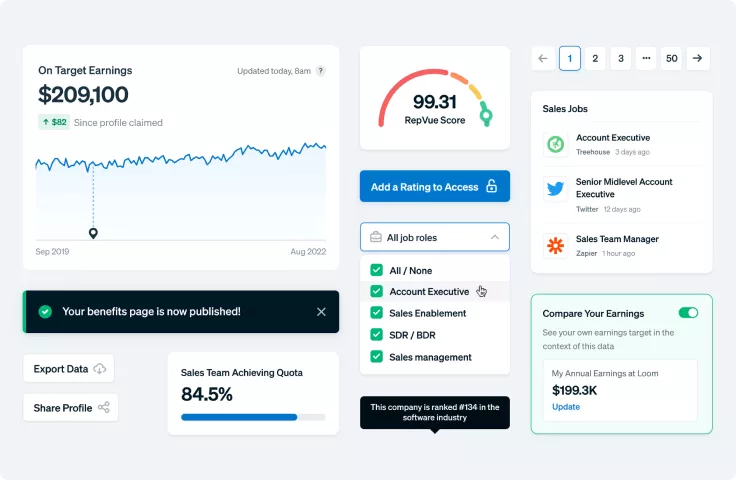Open the Account Executive job listing
Screen dimensions: 736x480
click(613, 138)
